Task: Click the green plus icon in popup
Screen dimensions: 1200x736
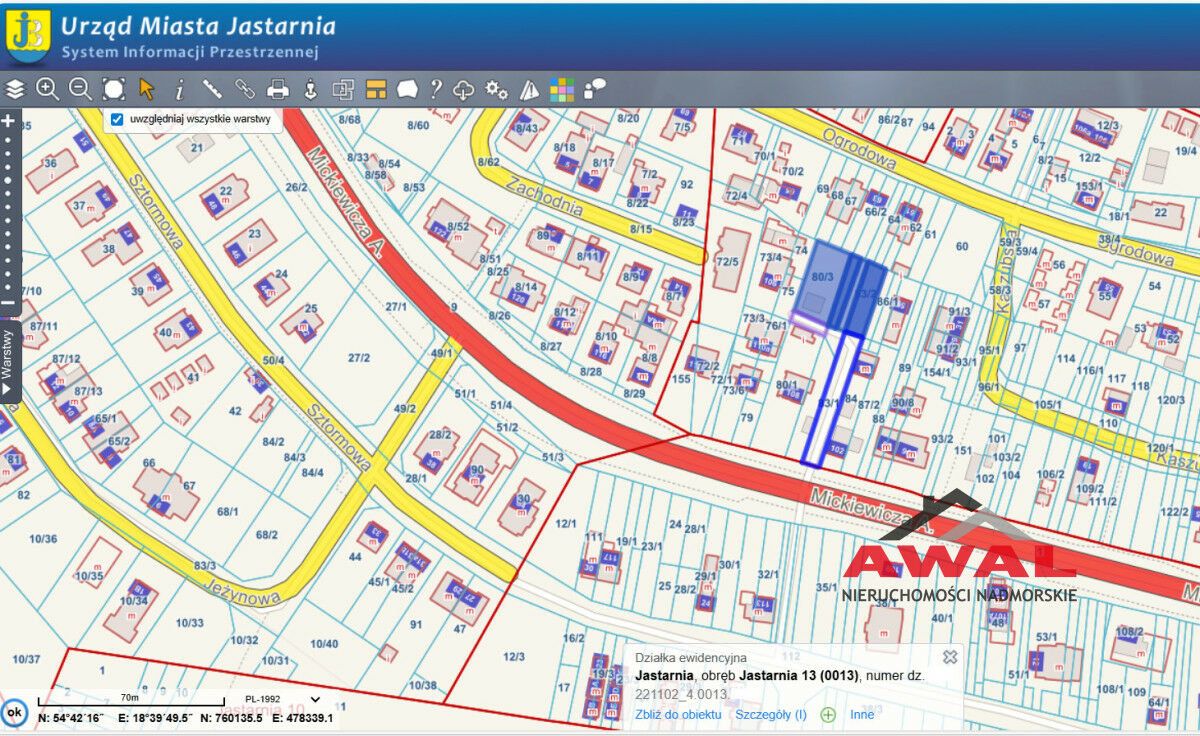Action: [x=828, y=714]
